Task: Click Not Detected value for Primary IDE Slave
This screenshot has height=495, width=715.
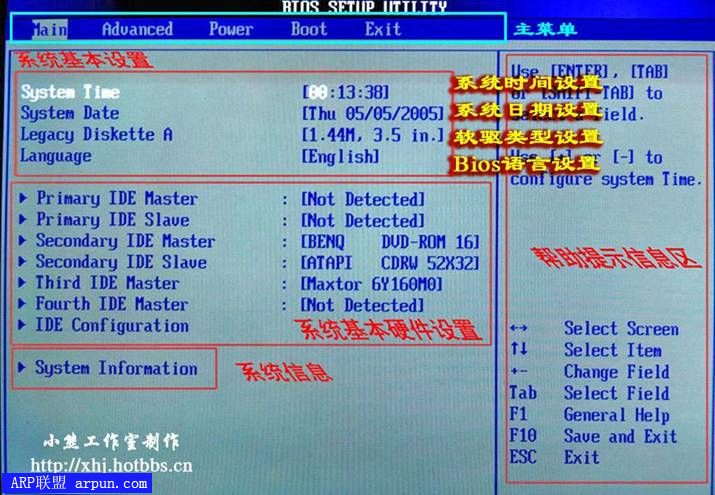Action: pyautogui.click(x=363, y=221)
